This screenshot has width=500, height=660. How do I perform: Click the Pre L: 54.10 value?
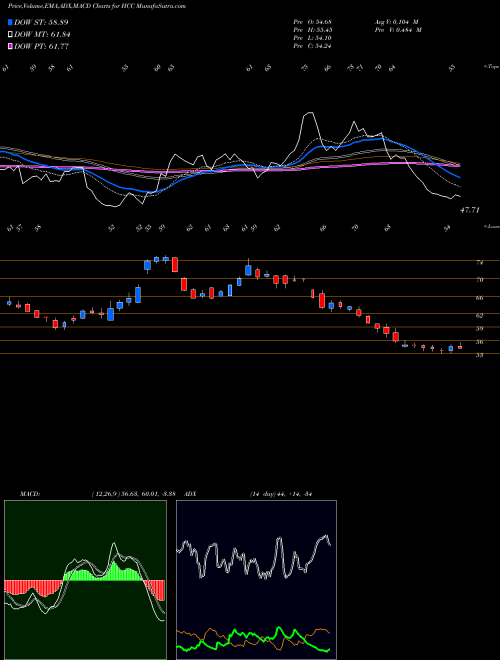(312, 38)
